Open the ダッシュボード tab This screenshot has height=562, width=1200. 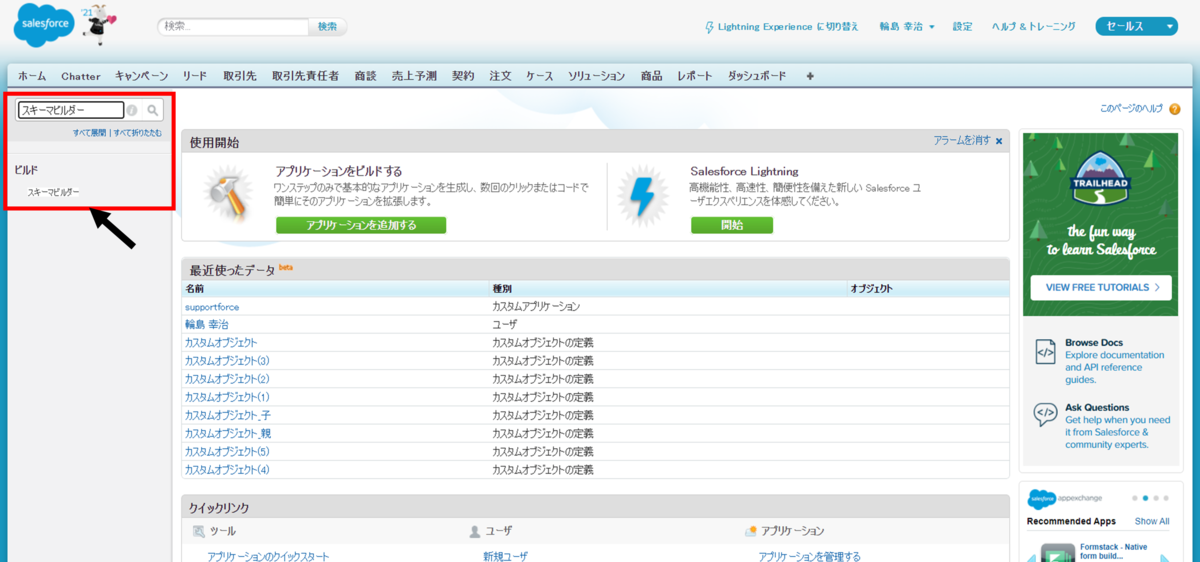click(x=757, y=76)
